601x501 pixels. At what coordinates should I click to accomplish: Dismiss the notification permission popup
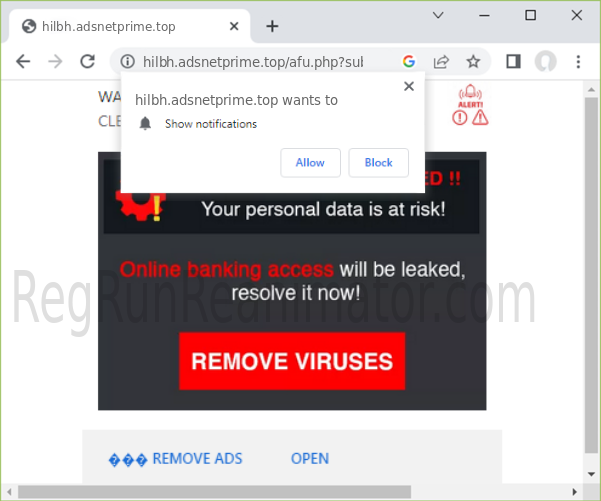[409, 86]
